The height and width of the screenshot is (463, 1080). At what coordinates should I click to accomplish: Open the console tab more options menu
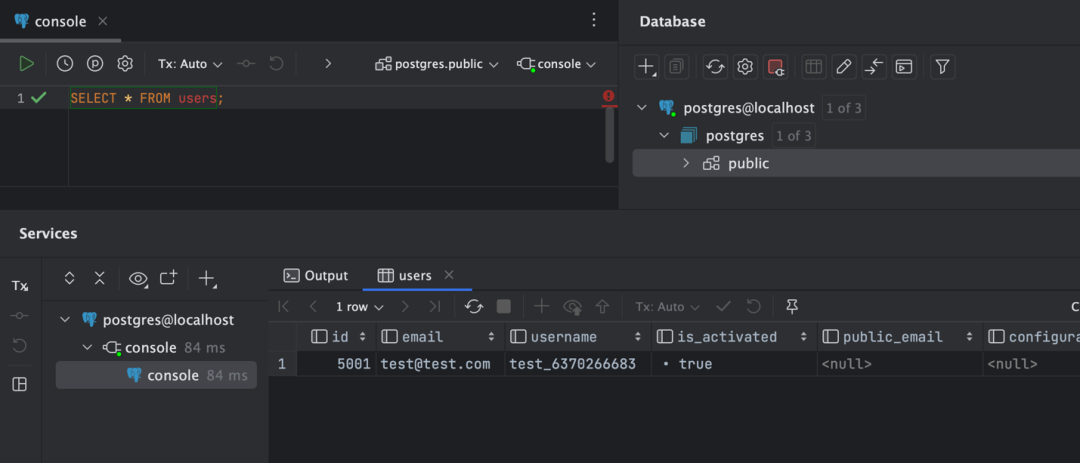coord(594,20)
